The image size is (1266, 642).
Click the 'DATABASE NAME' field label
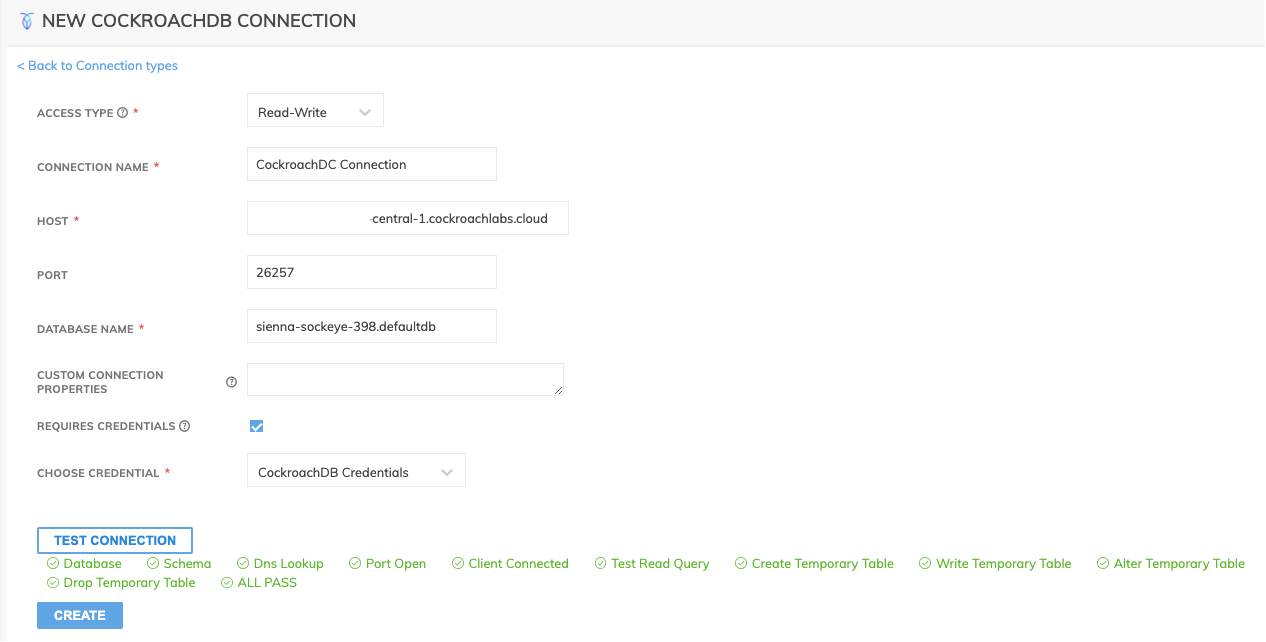[x=84, y=329]
